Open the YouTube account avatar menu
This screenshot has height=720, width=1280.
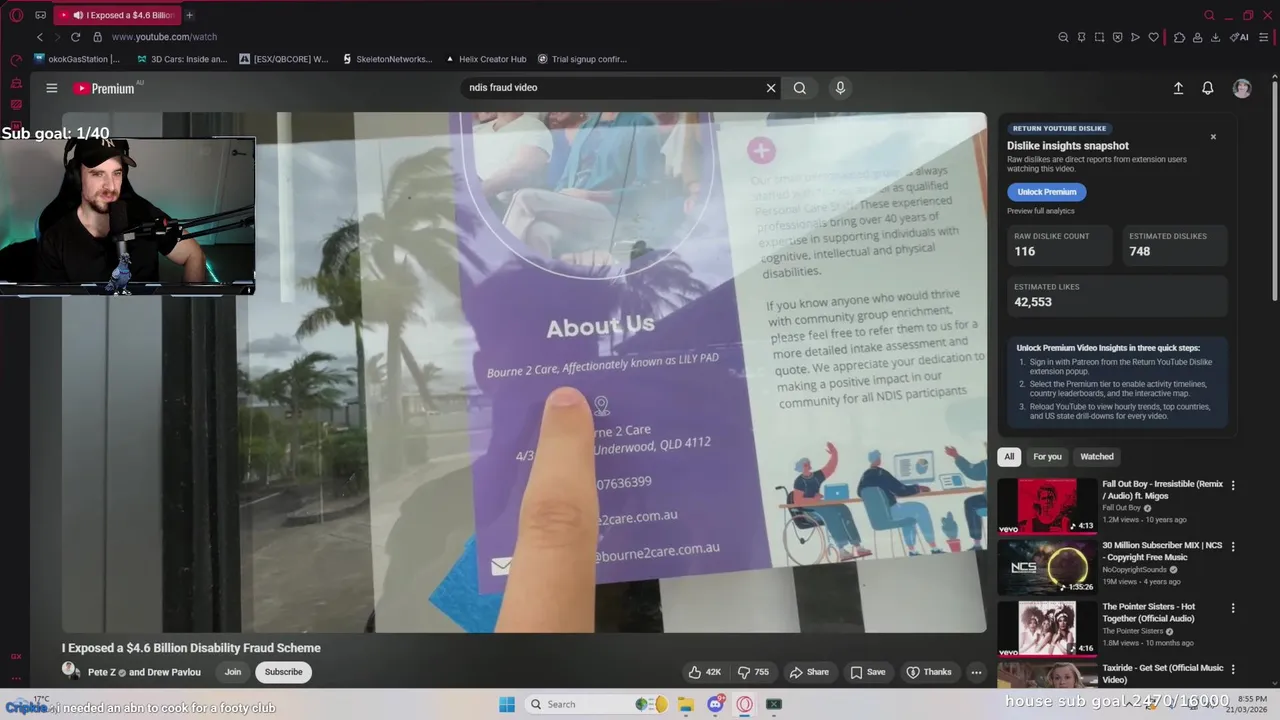tap(1242, 88)
